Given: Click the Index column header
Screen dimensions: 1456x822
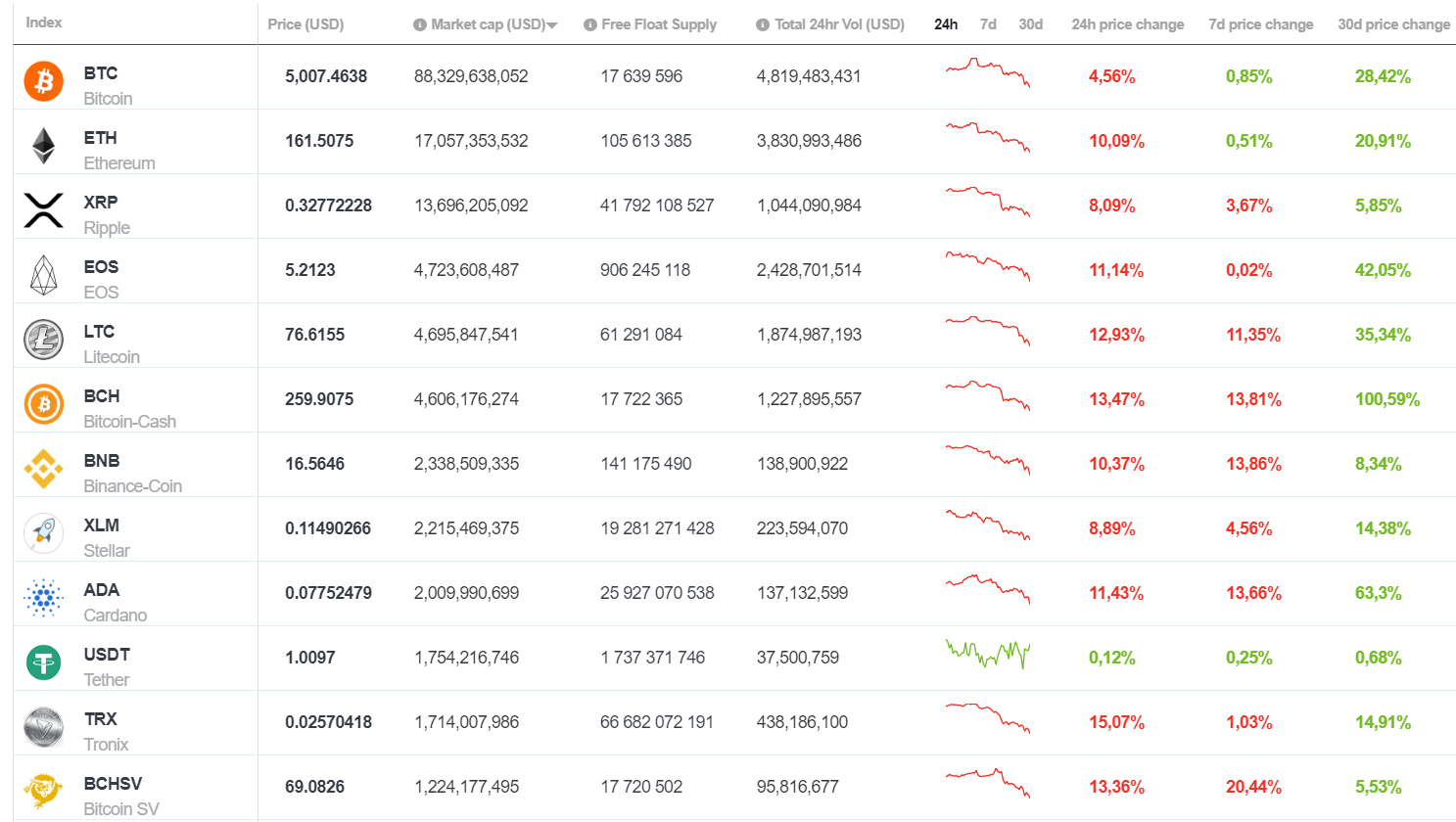Looking at the screenshot, I should (x=44, y=23).
